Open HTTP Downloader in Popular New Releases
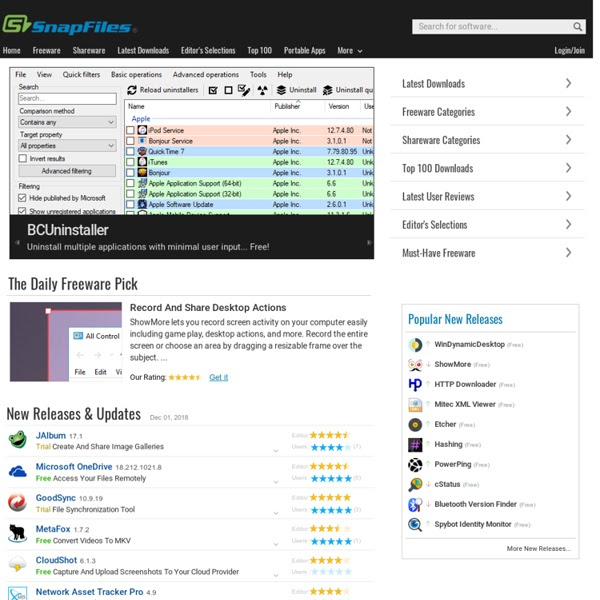Screen dimensions: 600x600 point(465,384)
